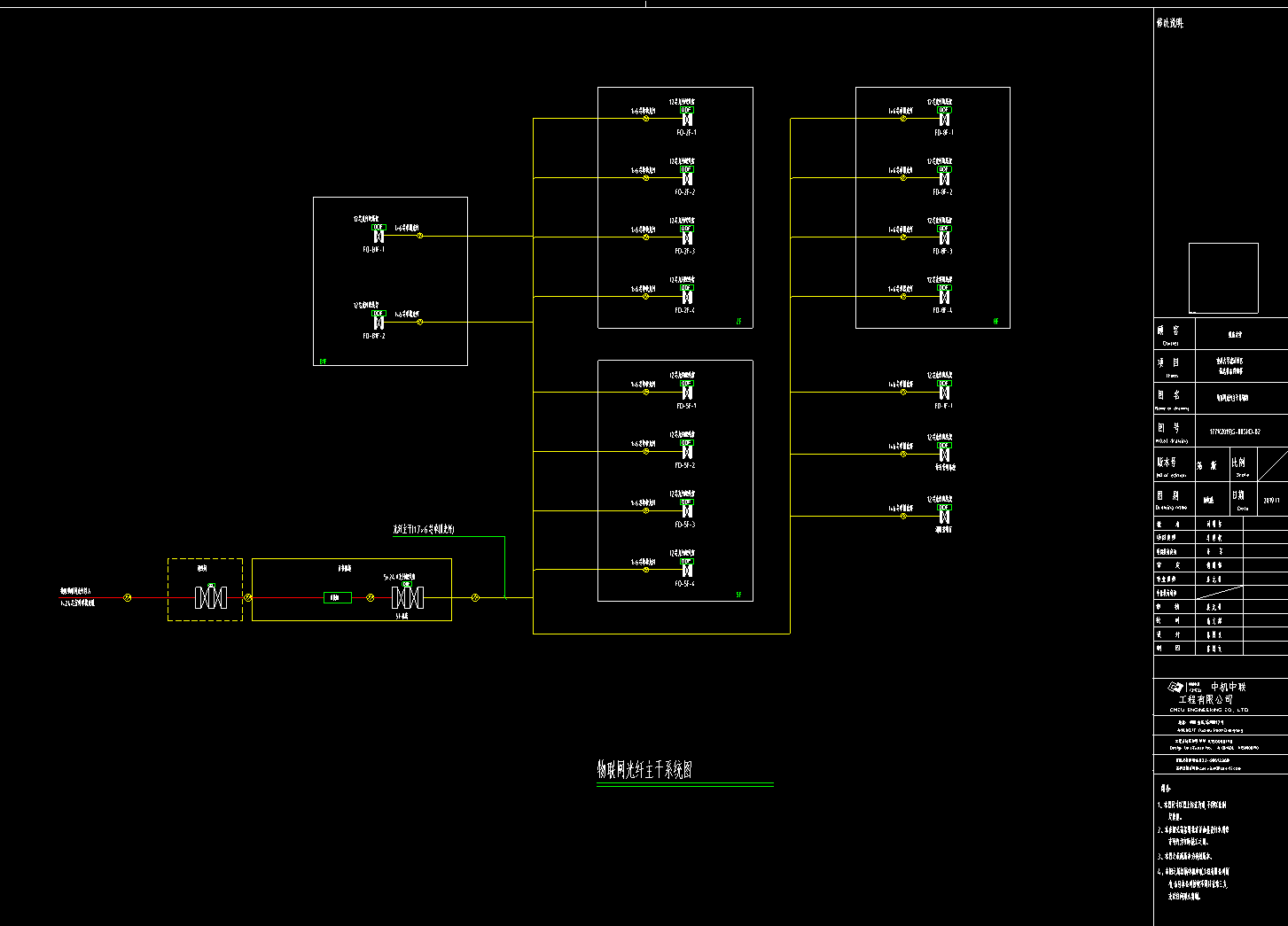
Task: Select the ODF unit labeled FD-B1F-1
Action: [x=379, y=236]
